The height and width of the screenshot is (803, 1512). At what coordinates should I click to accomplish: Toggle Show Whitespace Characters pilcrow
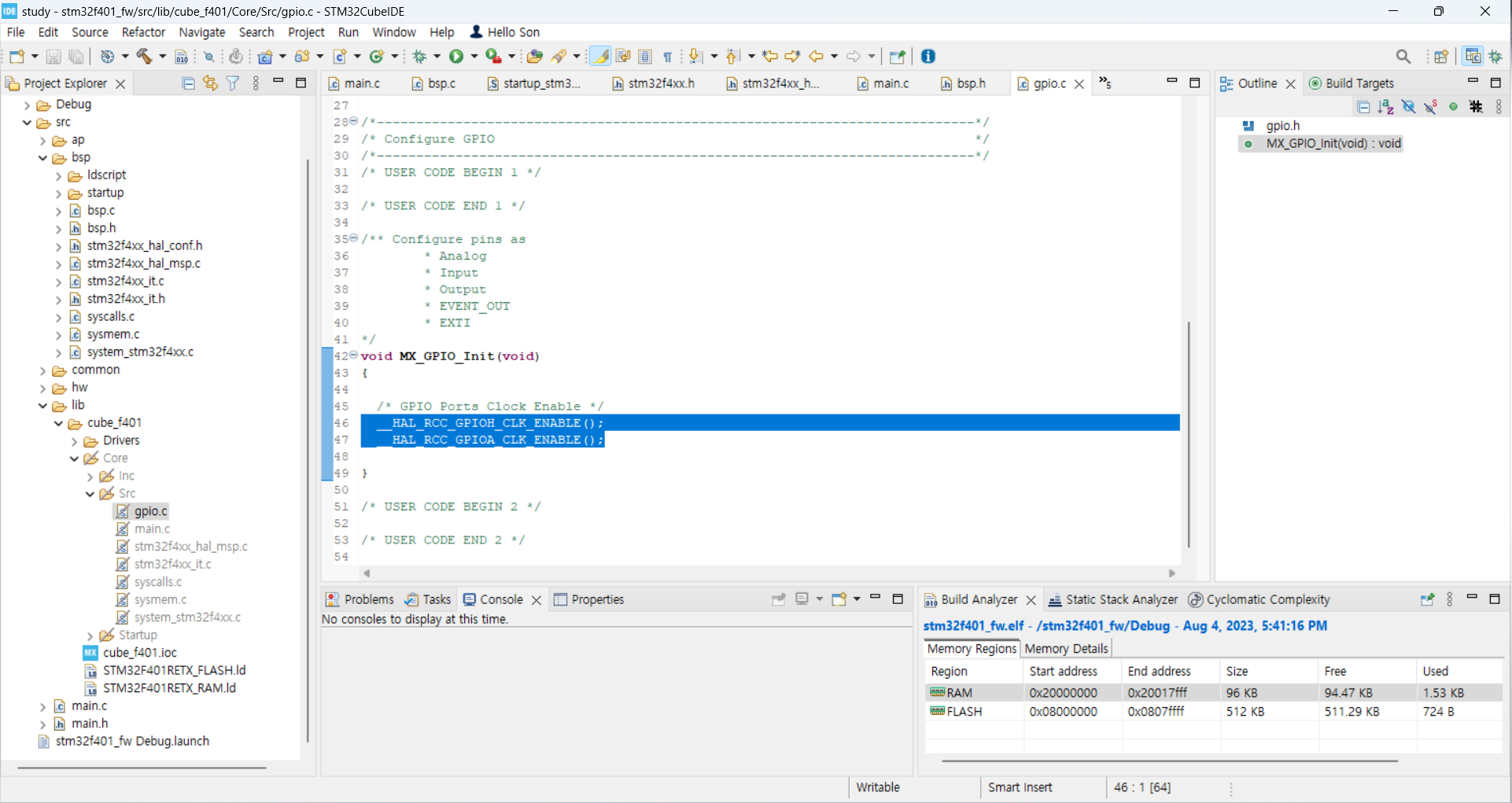pyautogui.click(x=667, y=57)
